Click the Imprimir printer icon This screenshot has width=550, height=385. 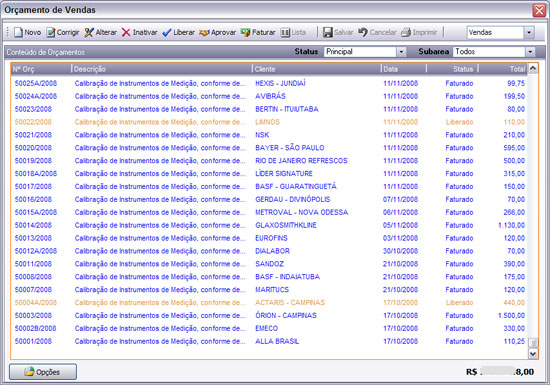coord(406,32)
